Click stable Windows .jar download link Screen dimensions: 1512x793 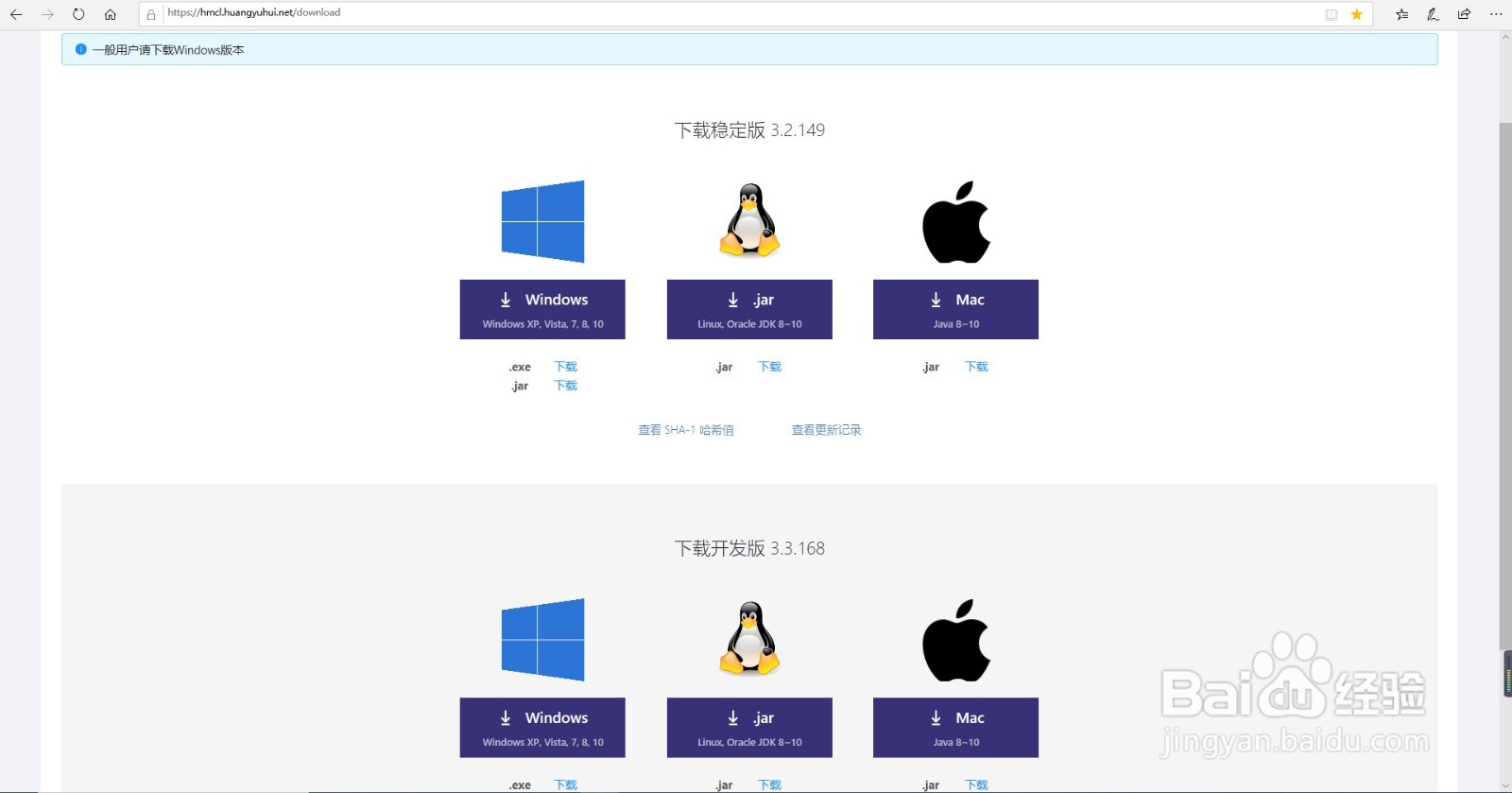click(565, 386)
